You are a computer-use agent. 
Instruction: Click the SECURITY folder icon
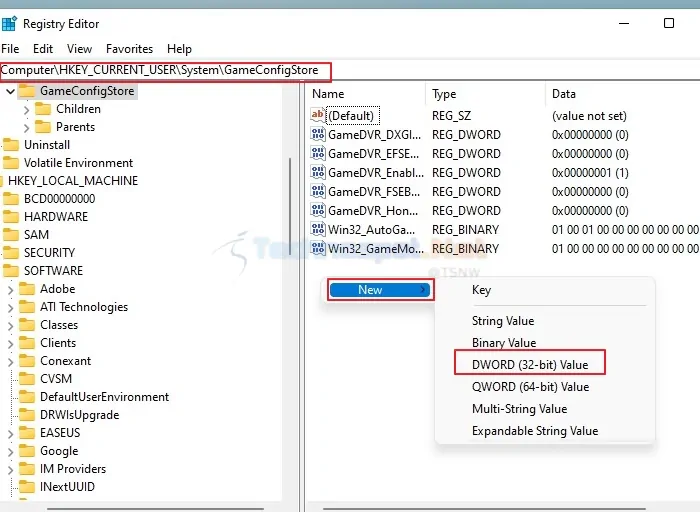11,253
